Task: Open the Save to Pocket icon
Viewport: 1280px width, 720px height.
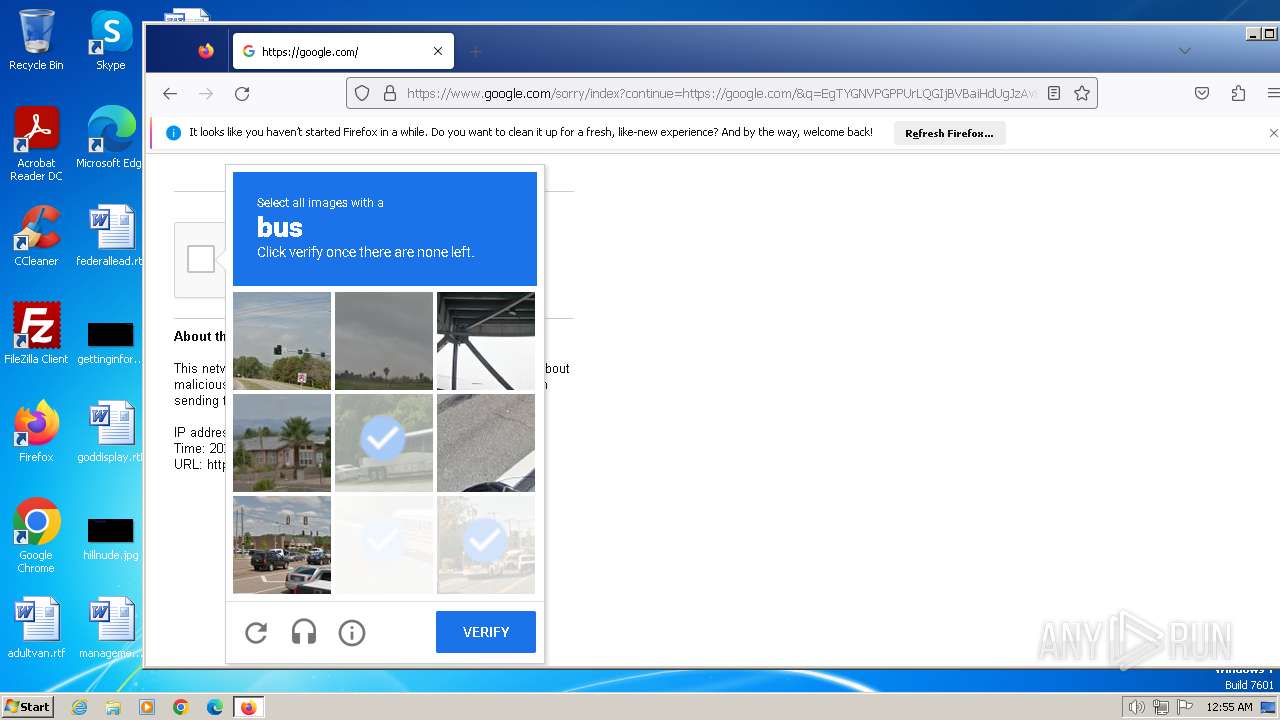Action: 1202,93
